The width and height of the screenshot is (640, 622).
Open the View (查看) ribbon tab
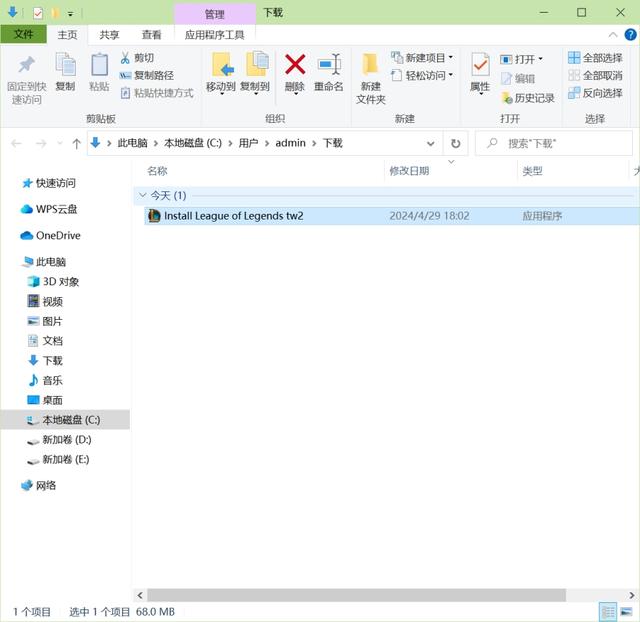[x=151, y=34]
